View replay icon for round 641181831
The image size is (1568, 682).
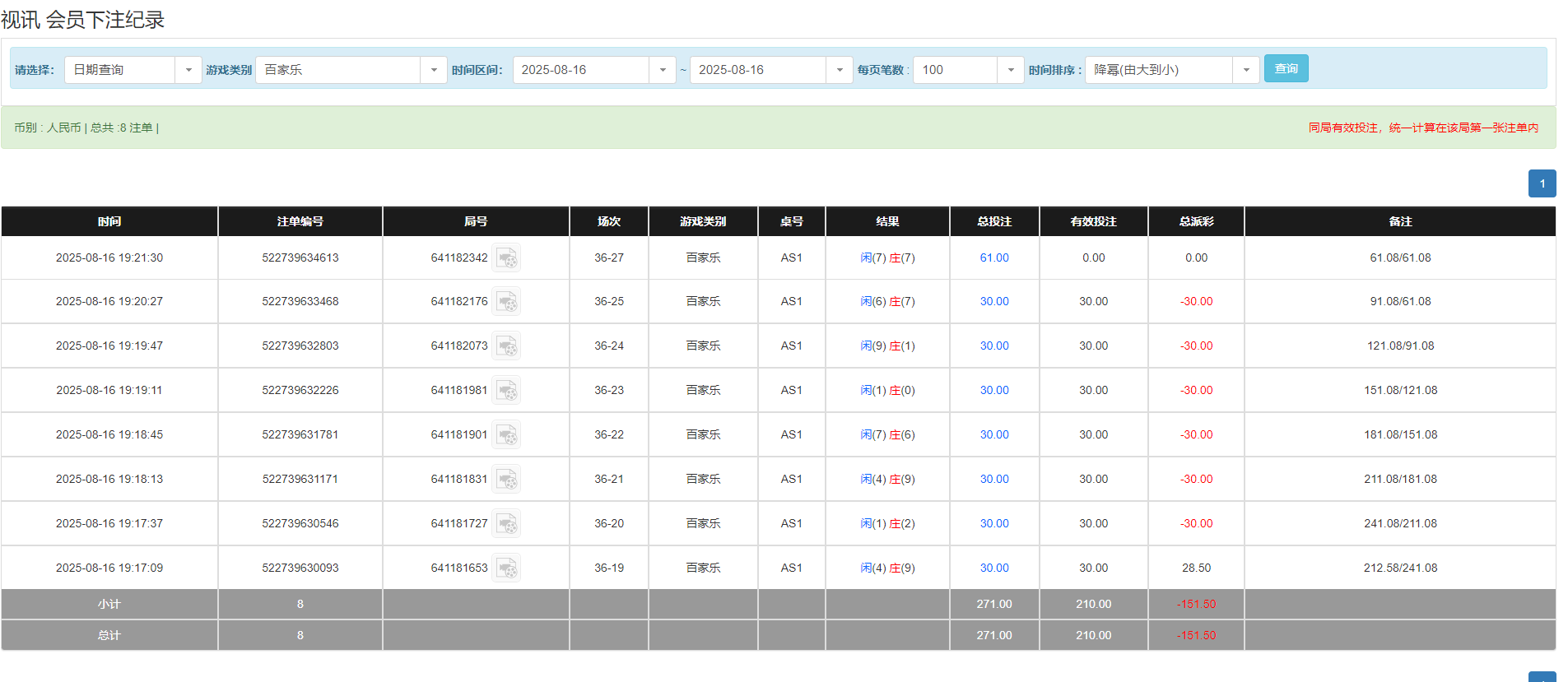[x=506, y=480]
